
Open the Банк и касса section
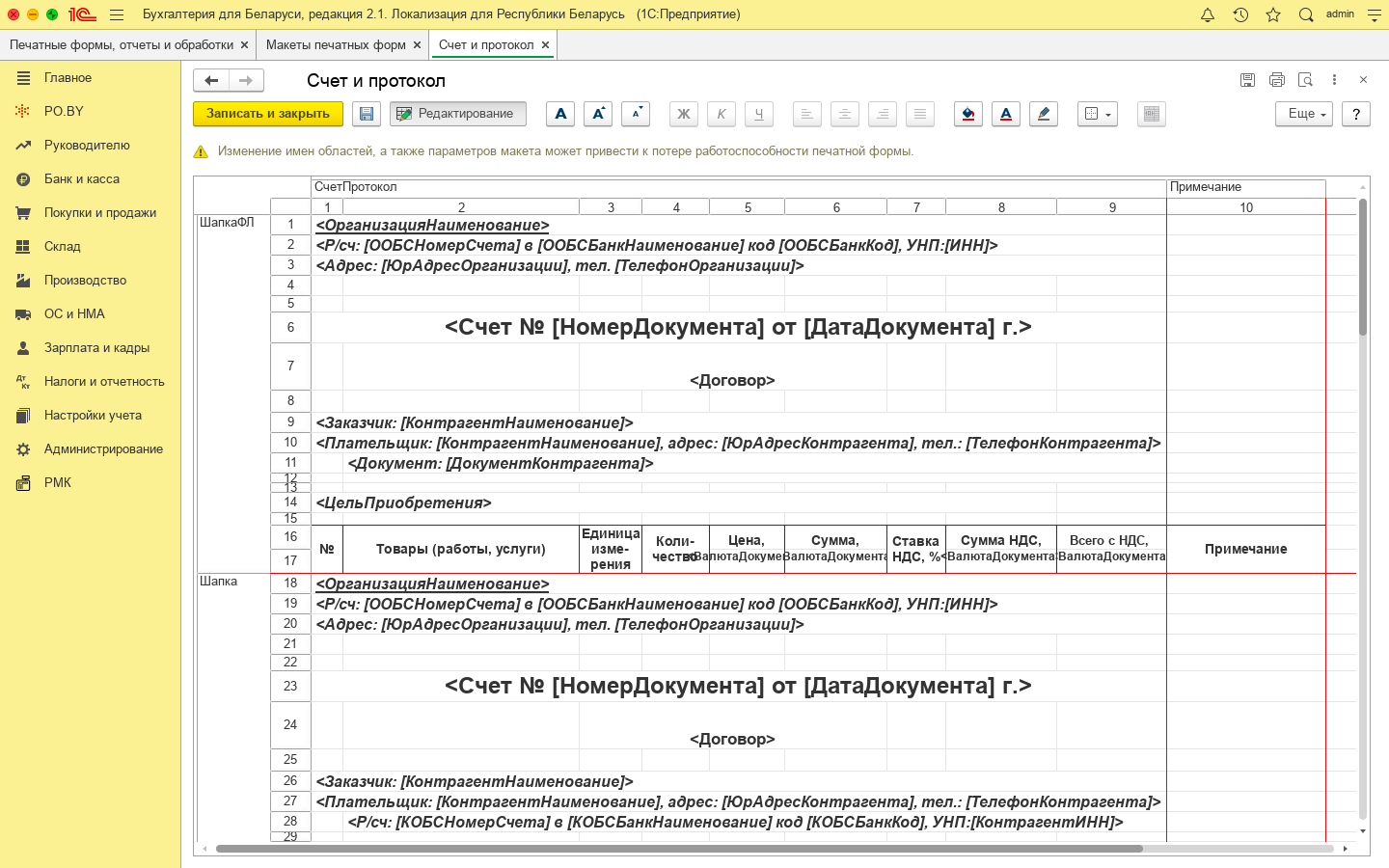[x=82, y=179]
